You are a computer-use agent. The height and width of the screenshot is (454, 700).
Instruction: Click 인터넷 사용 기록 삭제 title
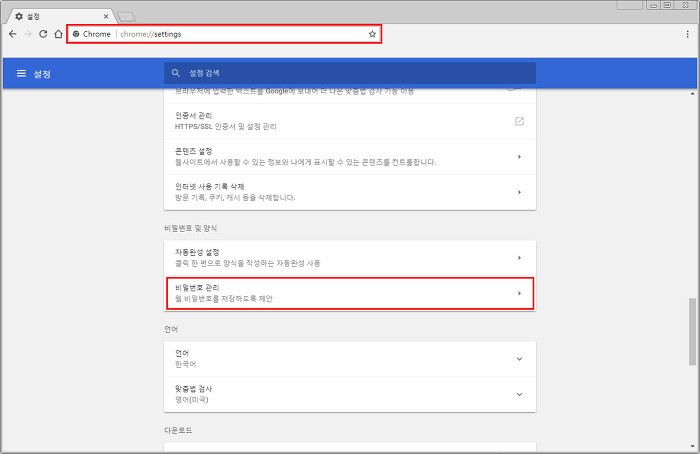pos(209,187)
